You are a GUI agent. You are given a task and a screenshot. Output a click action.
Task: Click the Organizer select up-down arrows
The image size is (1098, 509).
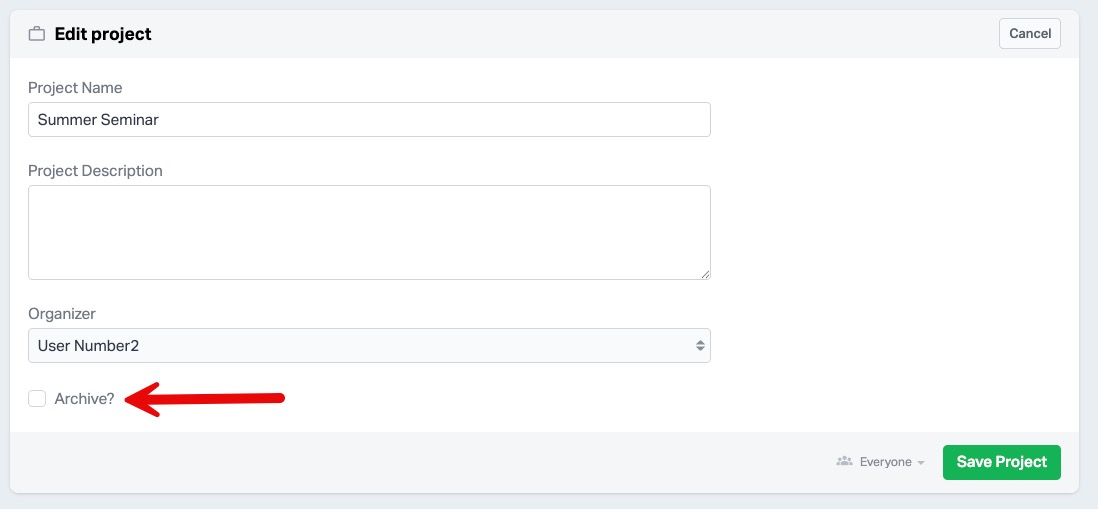tap(700, 346)
